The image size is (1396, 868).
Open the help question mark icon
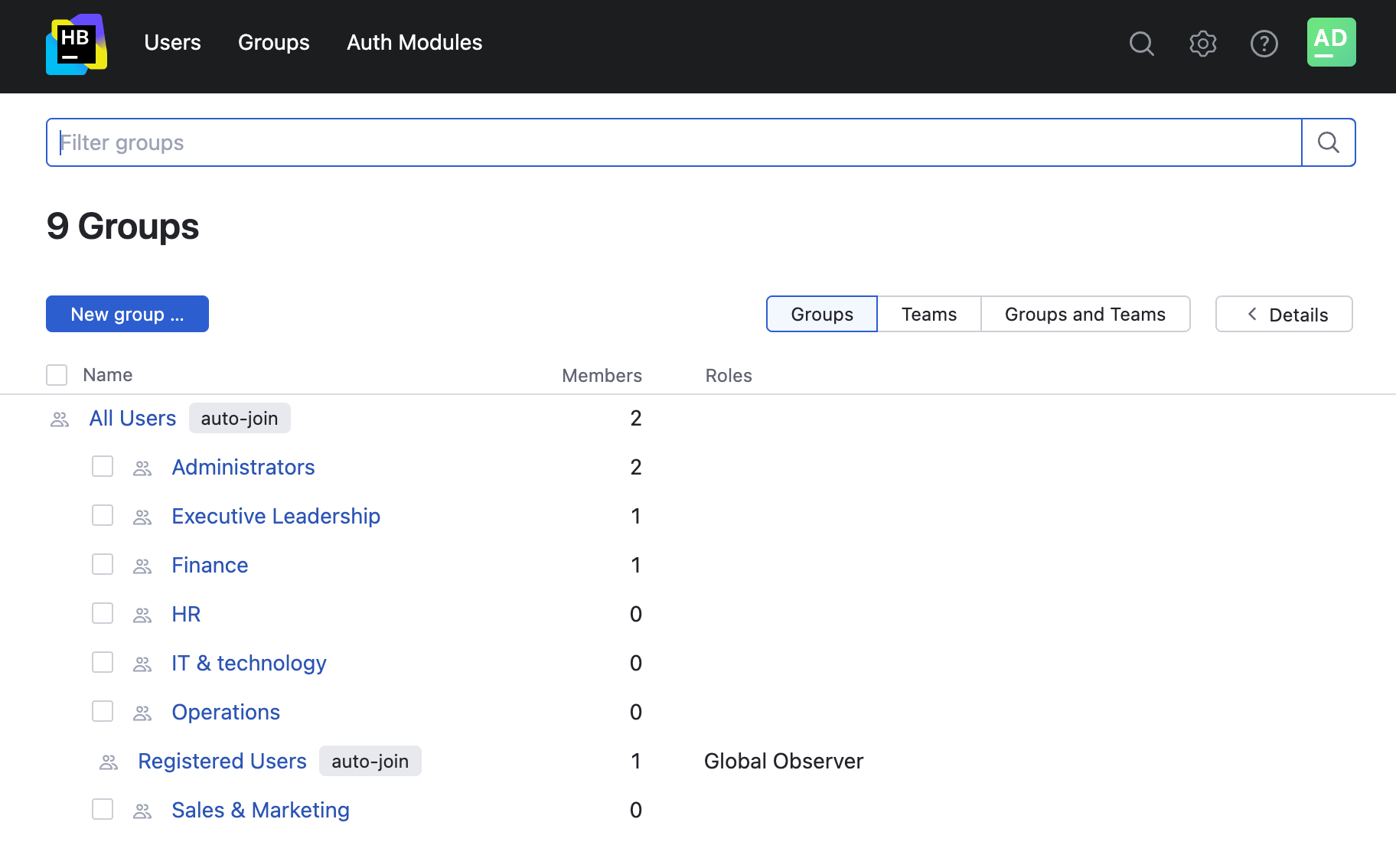point(1264,44)
